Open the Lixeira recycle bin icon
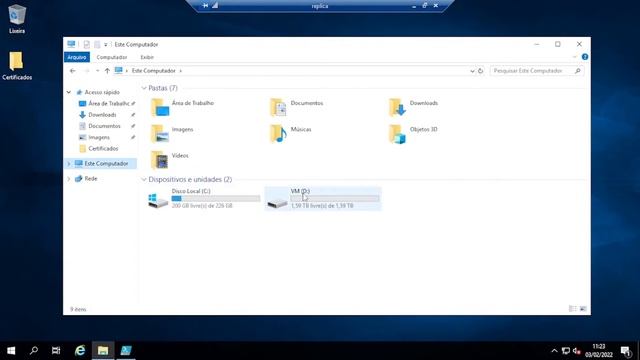640x360 pixels. pyautogui.click(x=17, y=19)
